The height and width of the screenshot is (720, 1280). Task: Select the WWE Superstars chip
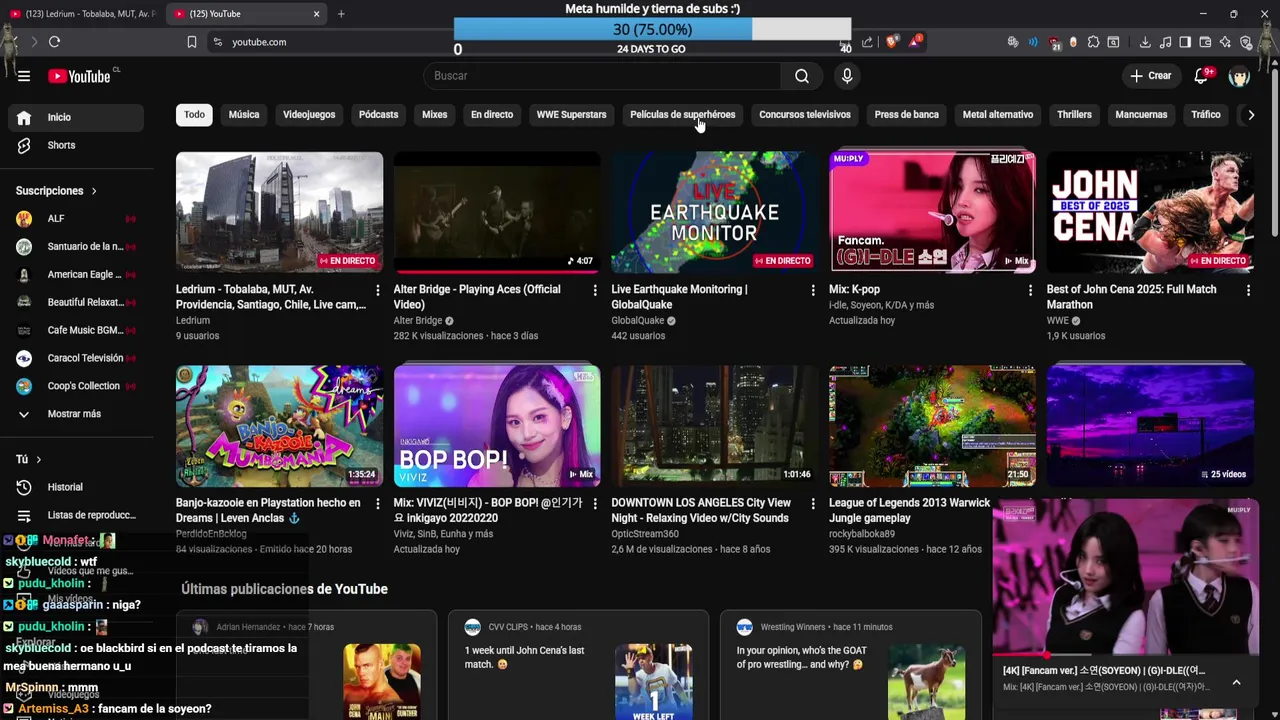(571, 115)
